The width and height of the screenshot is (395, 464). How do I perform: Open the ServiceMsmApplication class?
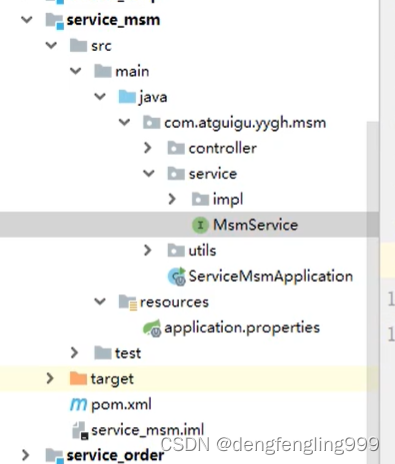(271, 277)
